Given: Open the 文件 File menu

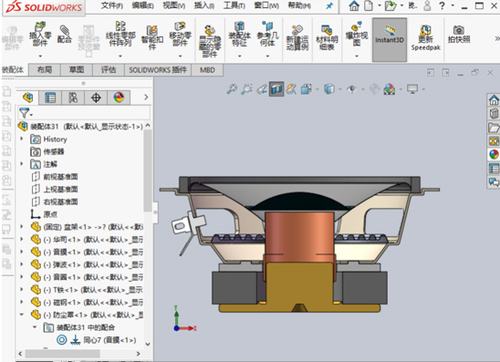Looking at the screenshot, I should click(x=112, y=6).
